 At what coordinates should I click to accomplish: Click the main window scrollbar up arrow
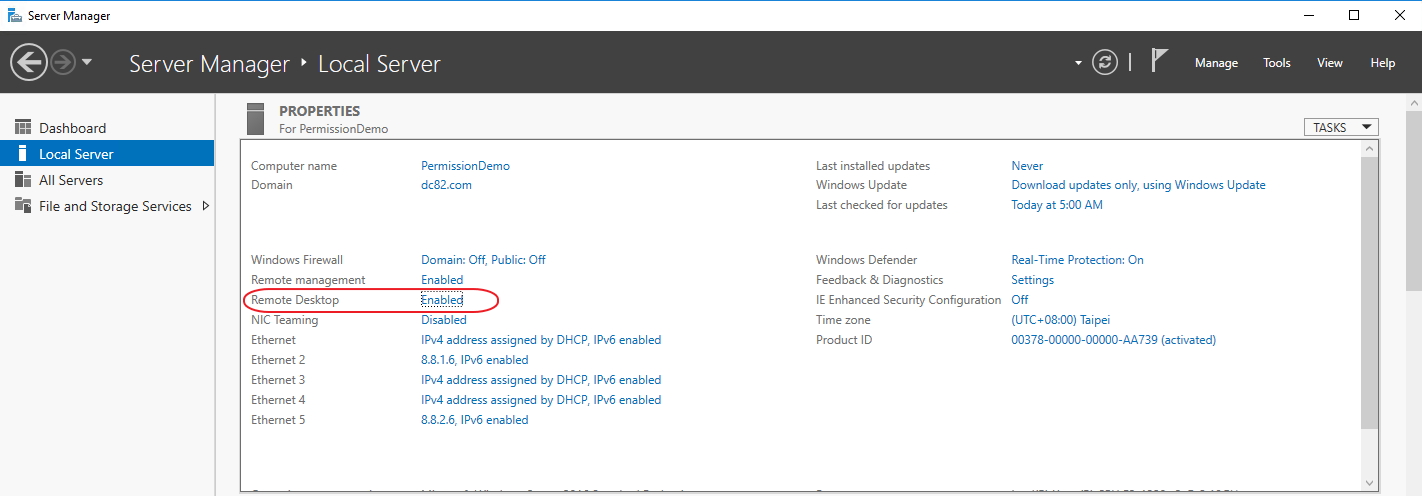tap(1413, 103)
